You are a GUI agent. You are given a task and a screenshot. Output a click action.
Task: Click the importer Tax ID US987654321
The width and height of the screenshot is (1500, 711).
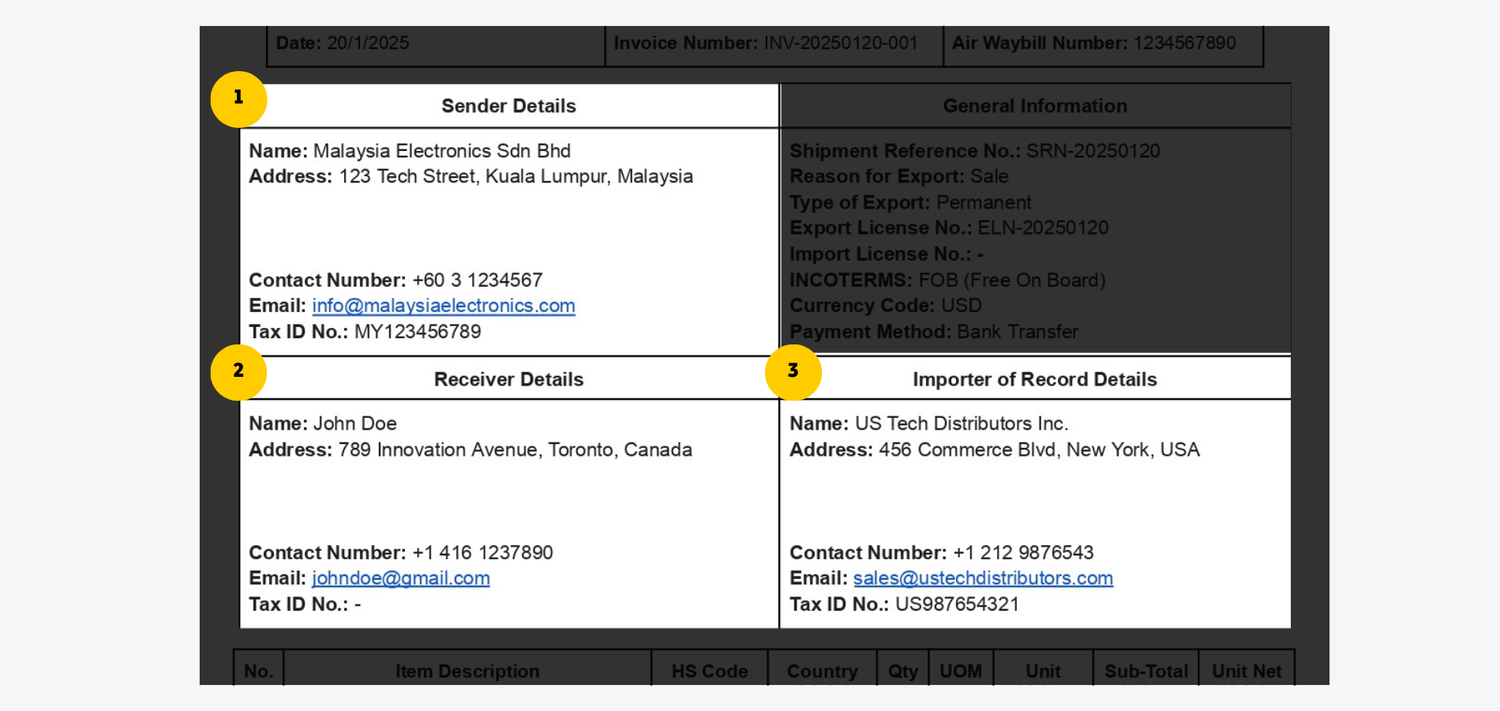[957, 605]
